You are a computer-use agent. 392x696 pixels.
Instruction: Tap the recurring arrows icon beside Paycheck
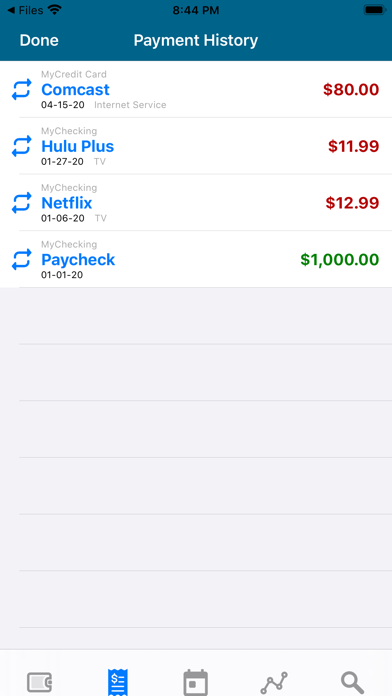point(21,260)
